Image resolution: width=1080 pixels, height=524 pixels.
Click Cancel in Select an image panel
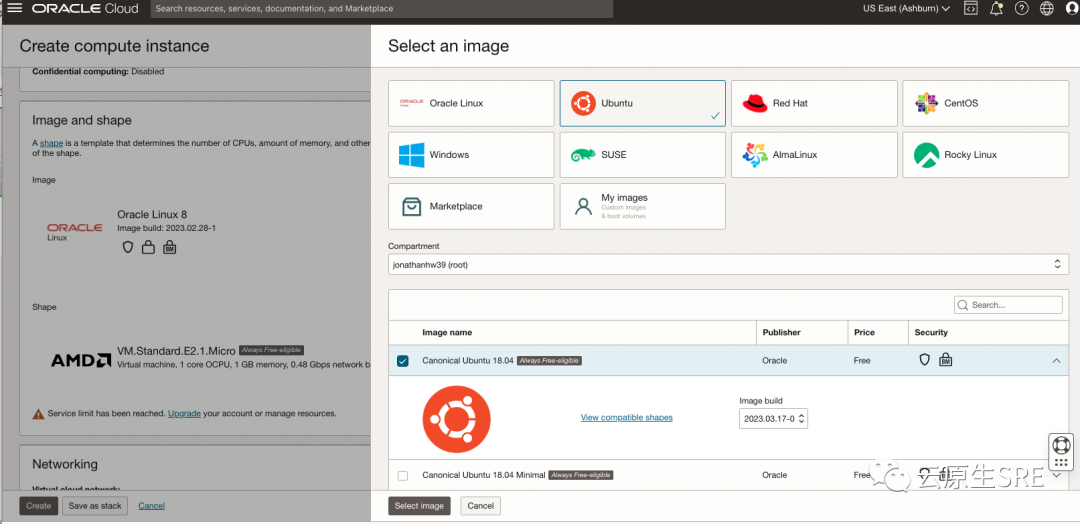pos(481,505)
